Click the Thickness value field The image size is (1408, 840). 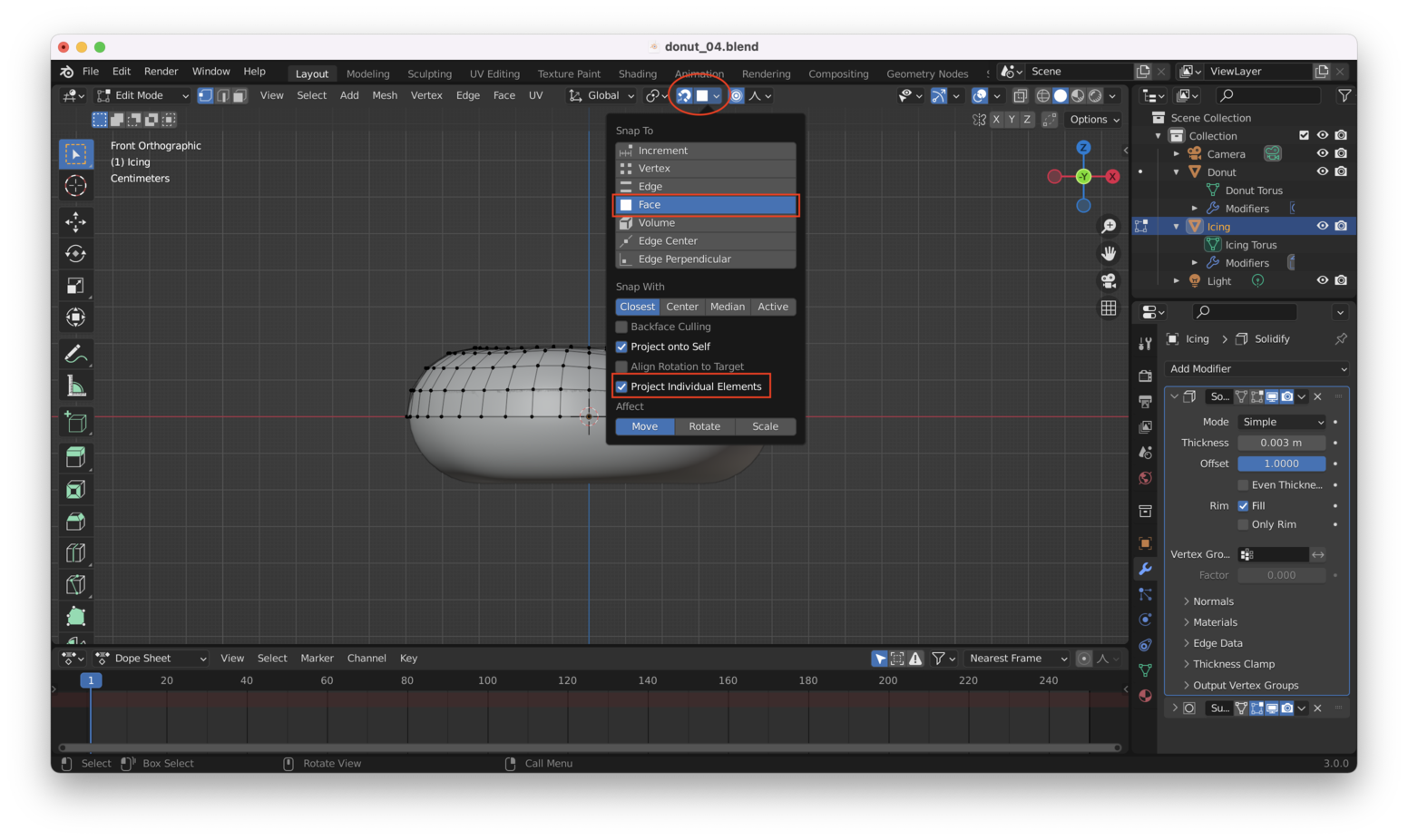1280,443
